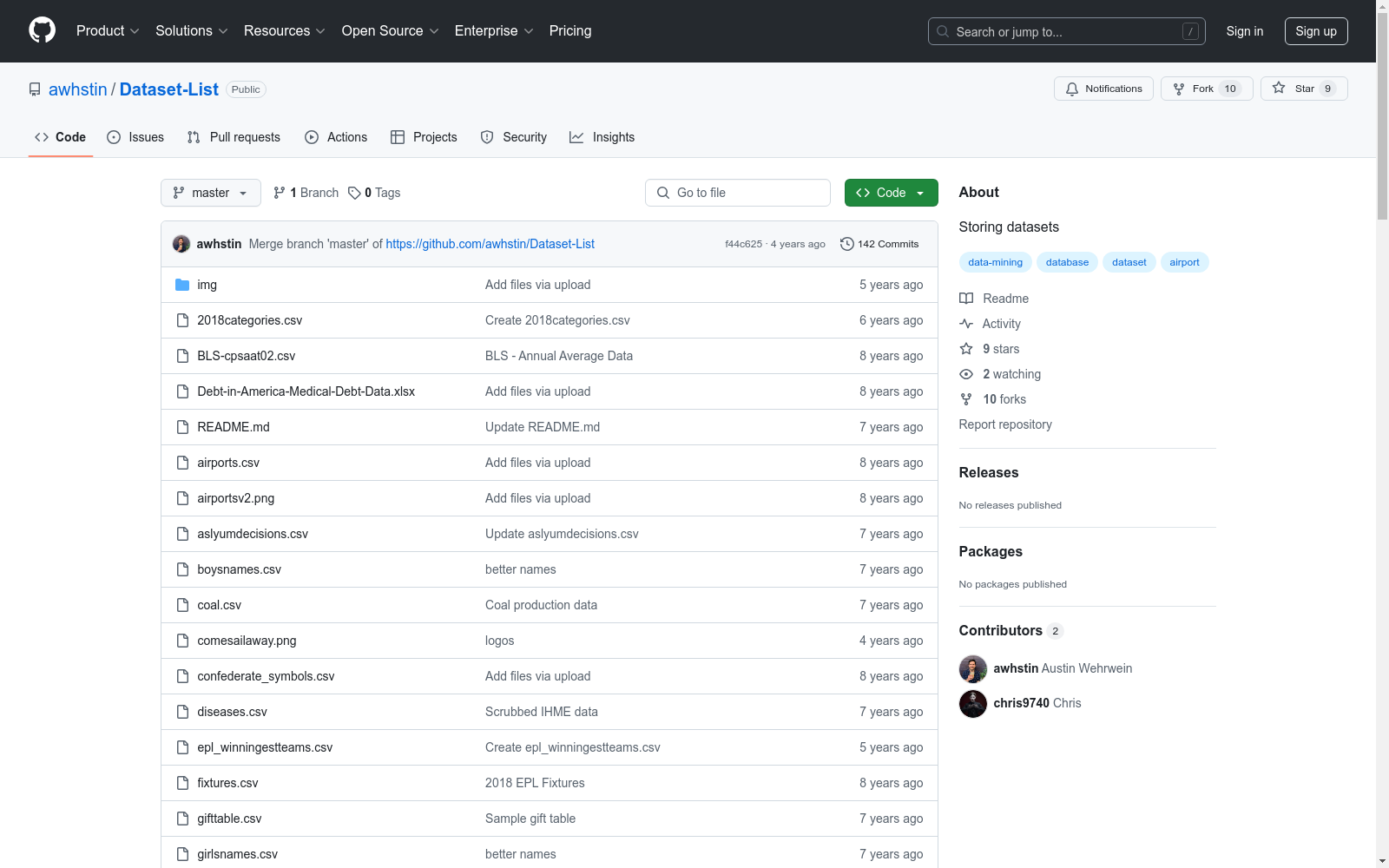Click the Readme book icon

966,299
